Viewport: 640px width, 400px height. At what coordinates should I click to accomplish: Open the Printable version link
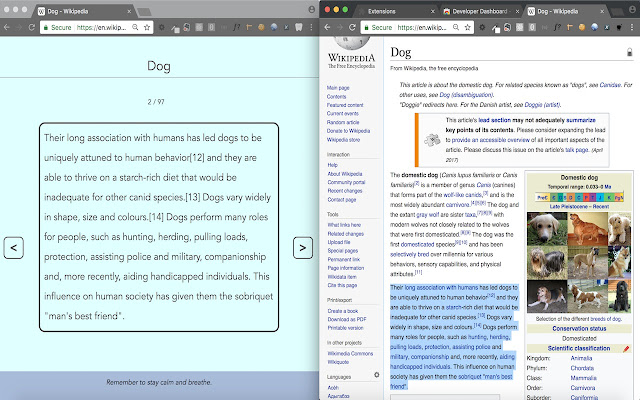pos(345,328)
